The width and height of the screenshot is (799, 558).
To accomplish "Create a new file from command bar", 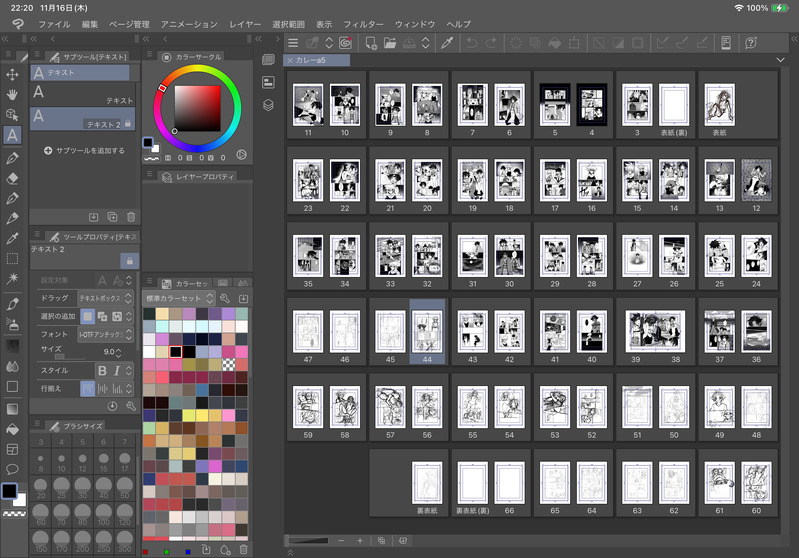I will click(x=371, y=43).
